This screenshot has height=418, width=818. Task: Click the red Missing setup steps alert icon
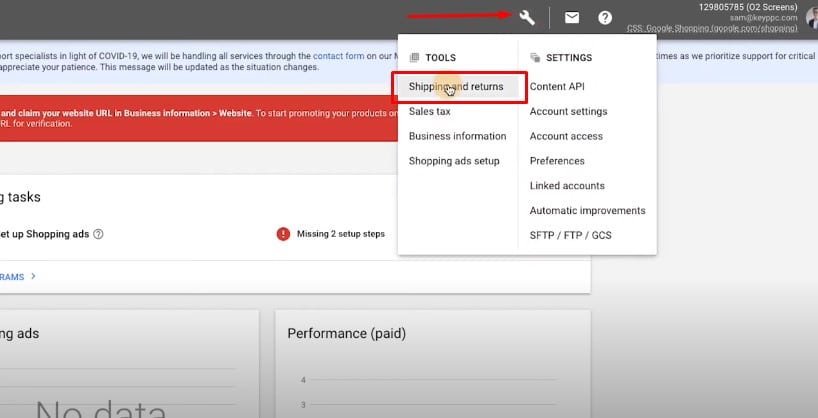283,234
